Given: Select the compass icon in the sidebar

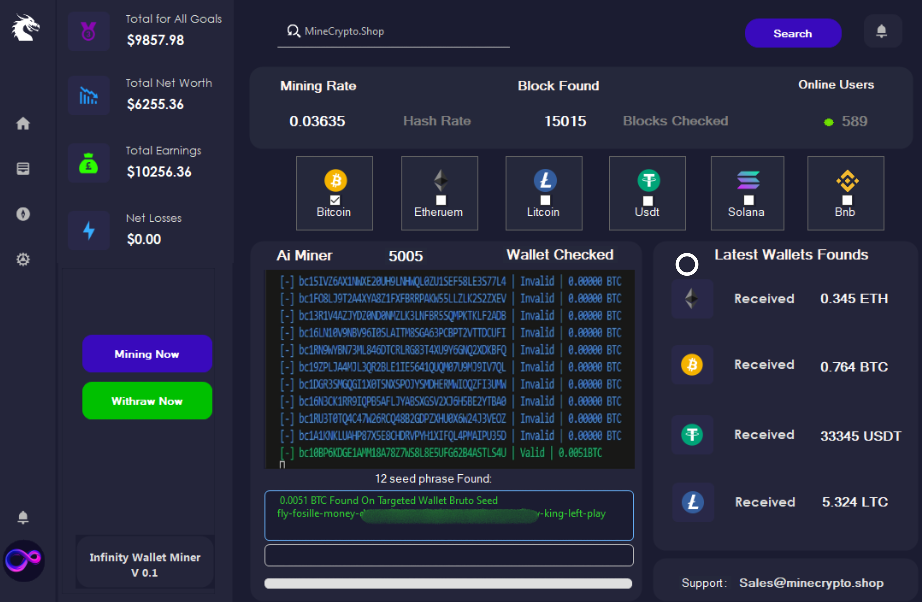Looking at the screenshot, I should point(23,214).
